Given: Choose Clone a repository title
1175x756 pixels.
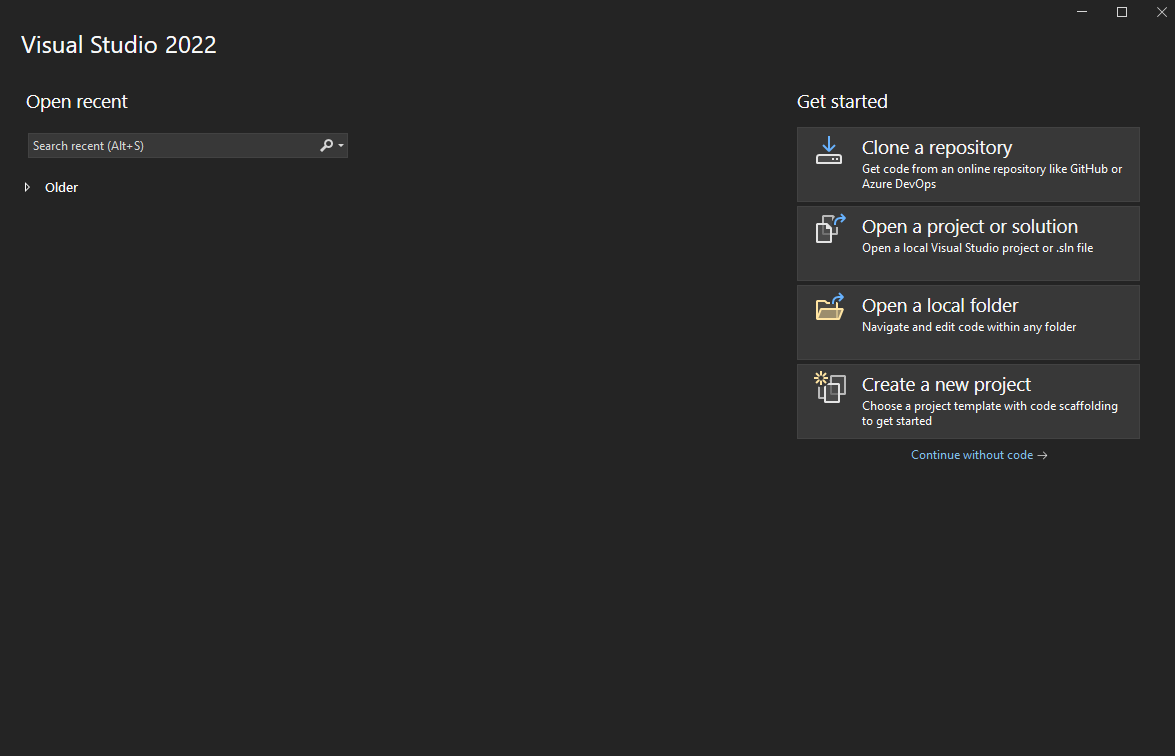Looking at the screenshot, I should pyautogui.click(x=937, y=148).
